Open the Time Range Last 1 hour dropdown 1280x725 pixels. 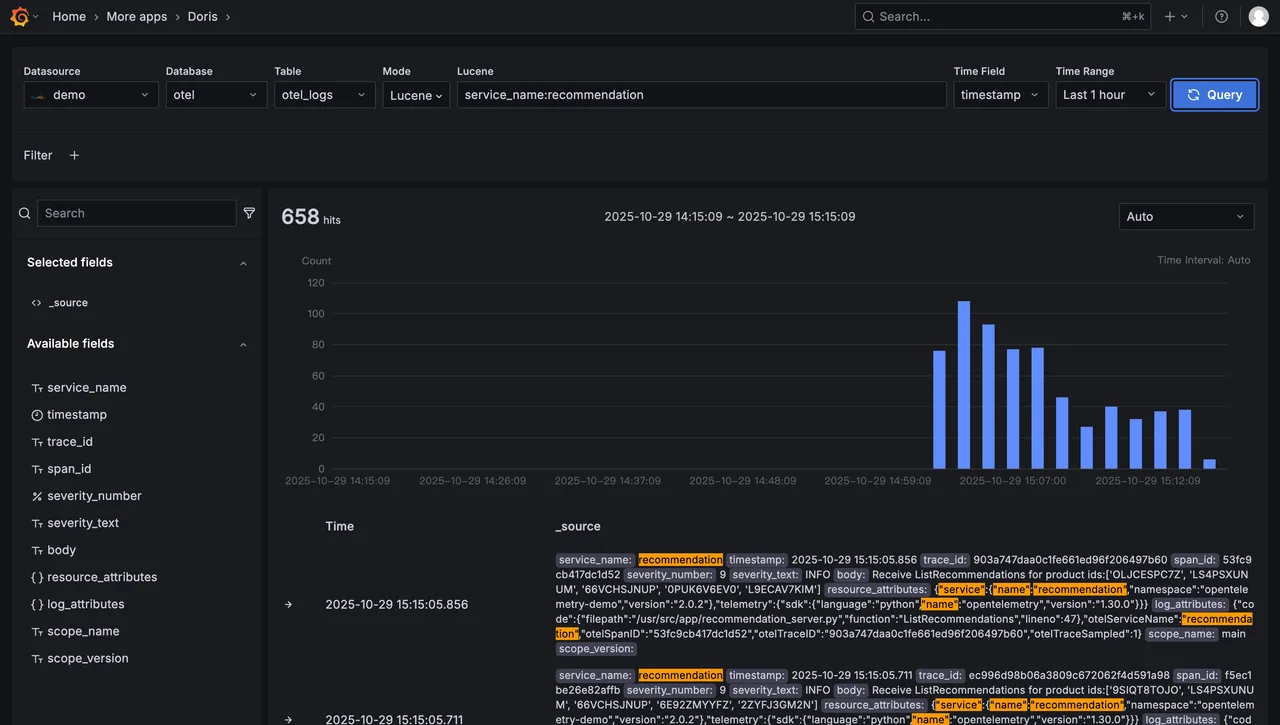(x=1110, y=94)
